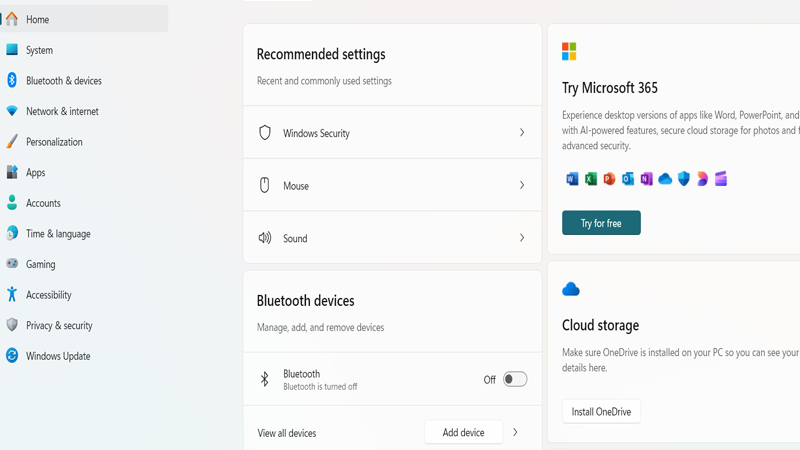Open Mouse settings via its chevron
Screen dimensions: 800x450
(522, 185)
